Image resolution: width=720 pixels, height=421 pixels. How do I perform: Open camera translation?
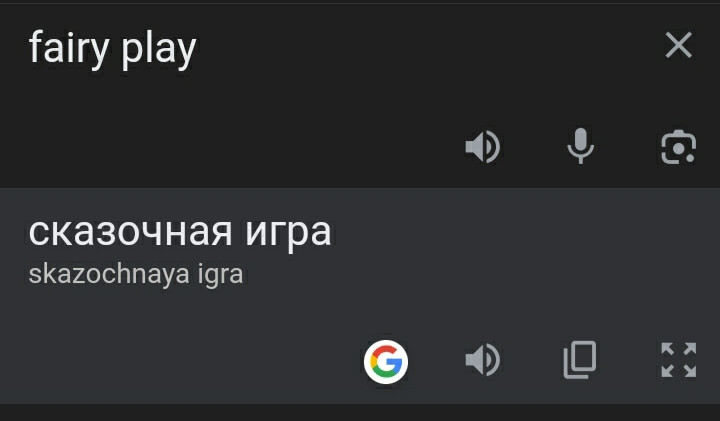[678, 147]
